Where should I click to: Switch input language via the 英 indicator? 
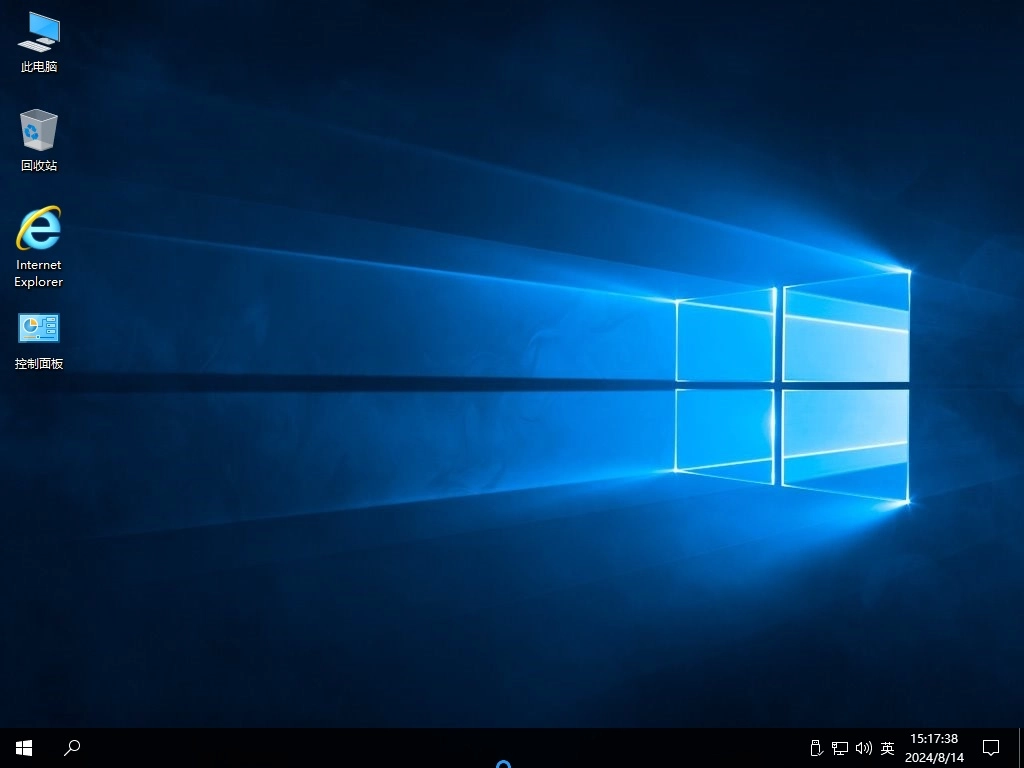(886, 747)
